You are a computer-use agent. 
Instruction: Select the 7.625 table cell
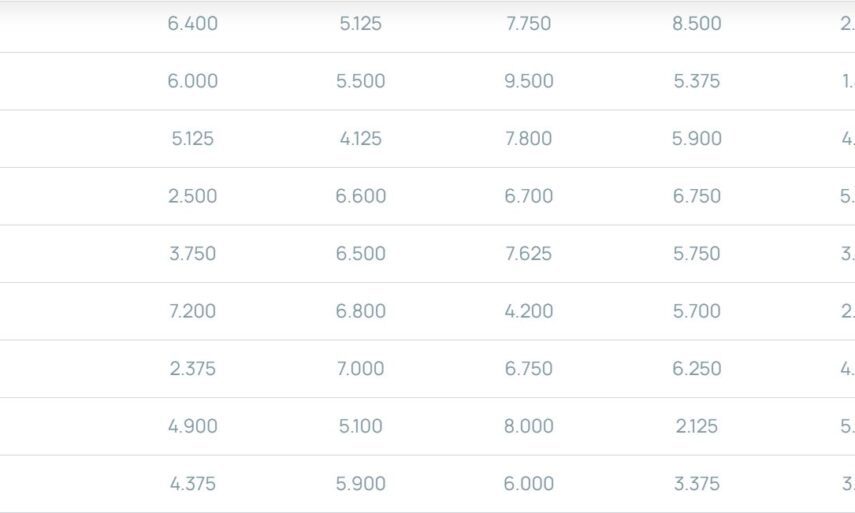(x=528, y=254)
